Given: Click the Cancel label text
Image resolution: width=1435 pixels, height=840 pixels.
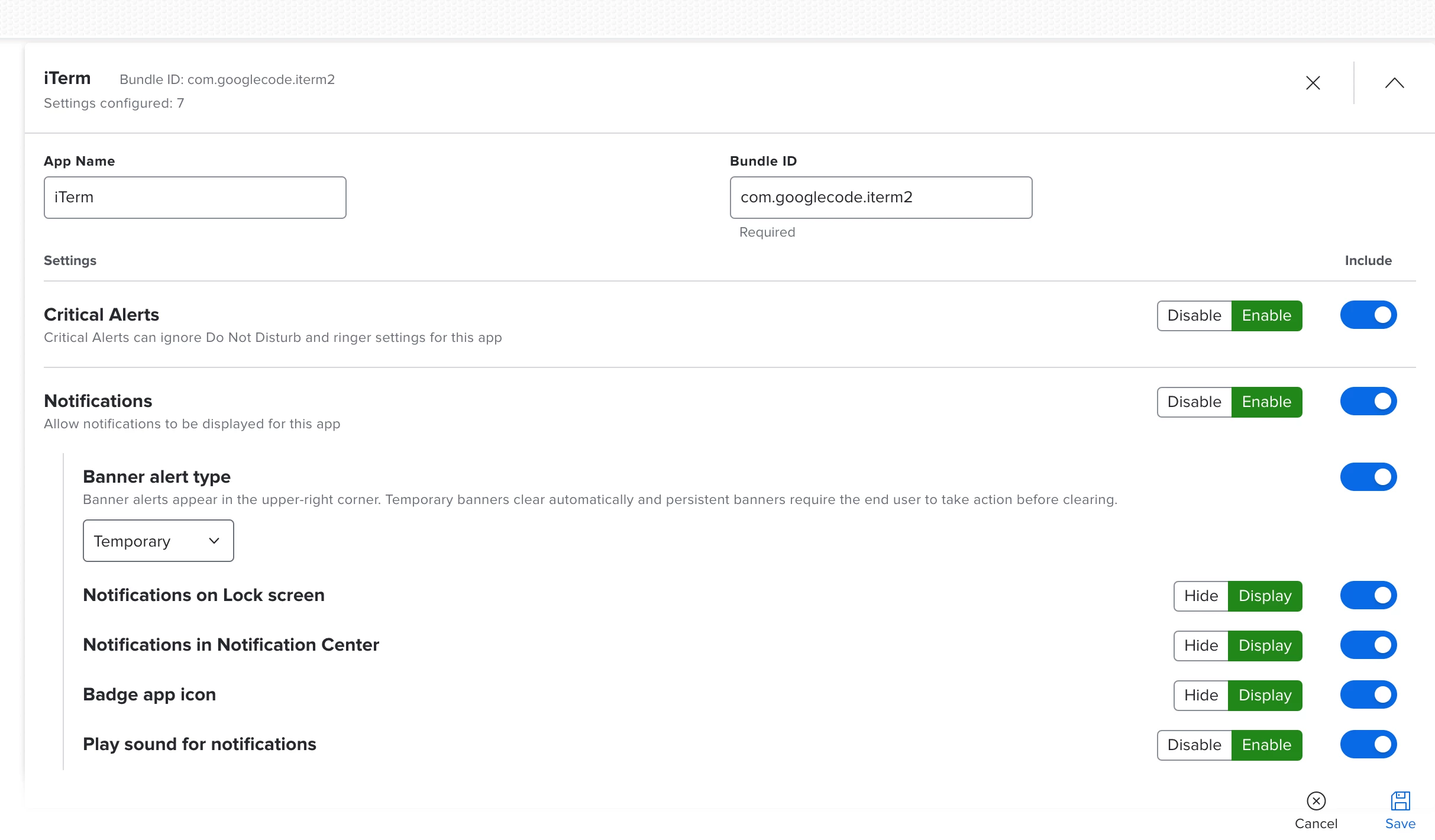Looking at the screenshot, I should [x=1316, y=824].
